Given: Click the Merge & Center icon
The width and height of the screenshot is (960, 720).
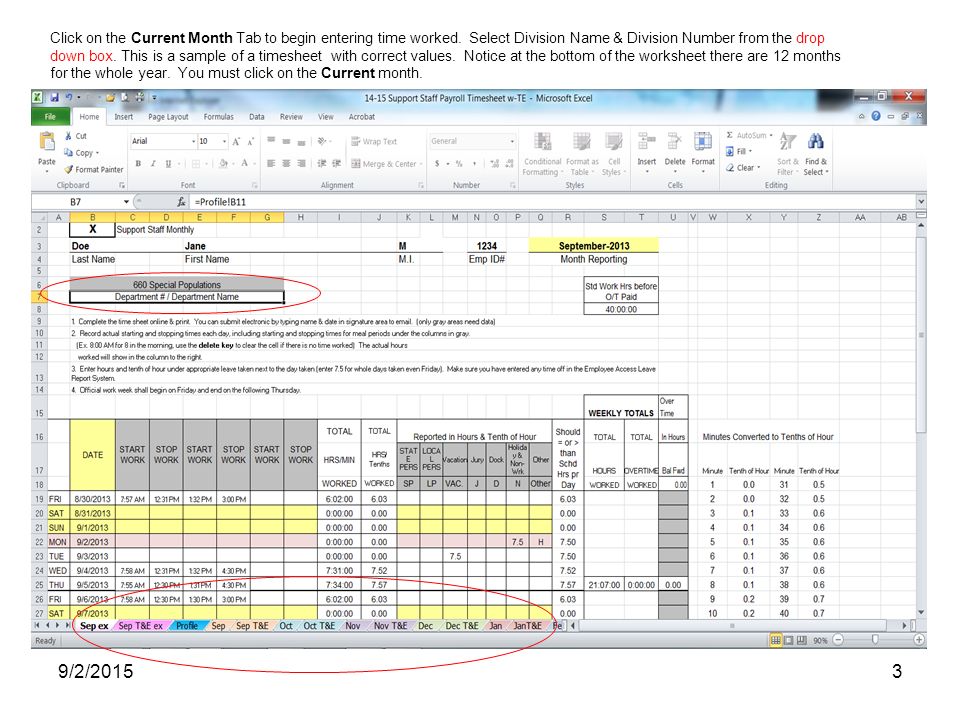Looking at the screenshot, I should click(356, 163).
